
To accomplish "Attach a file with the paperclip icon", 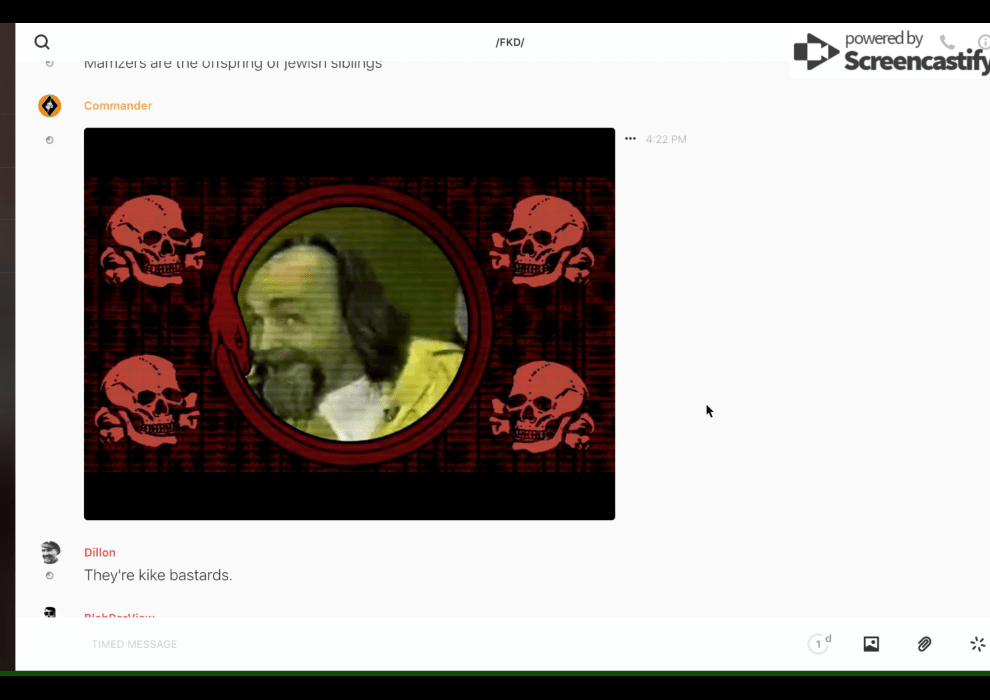I will point(924,644).
